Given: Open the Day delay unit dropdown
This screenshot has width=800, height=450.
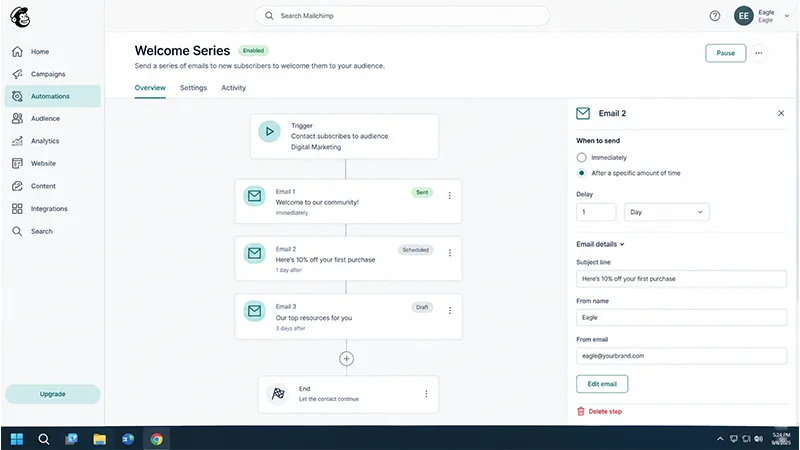Looking at the screenshot, I should pyautogui.click(x=666, y=212).
